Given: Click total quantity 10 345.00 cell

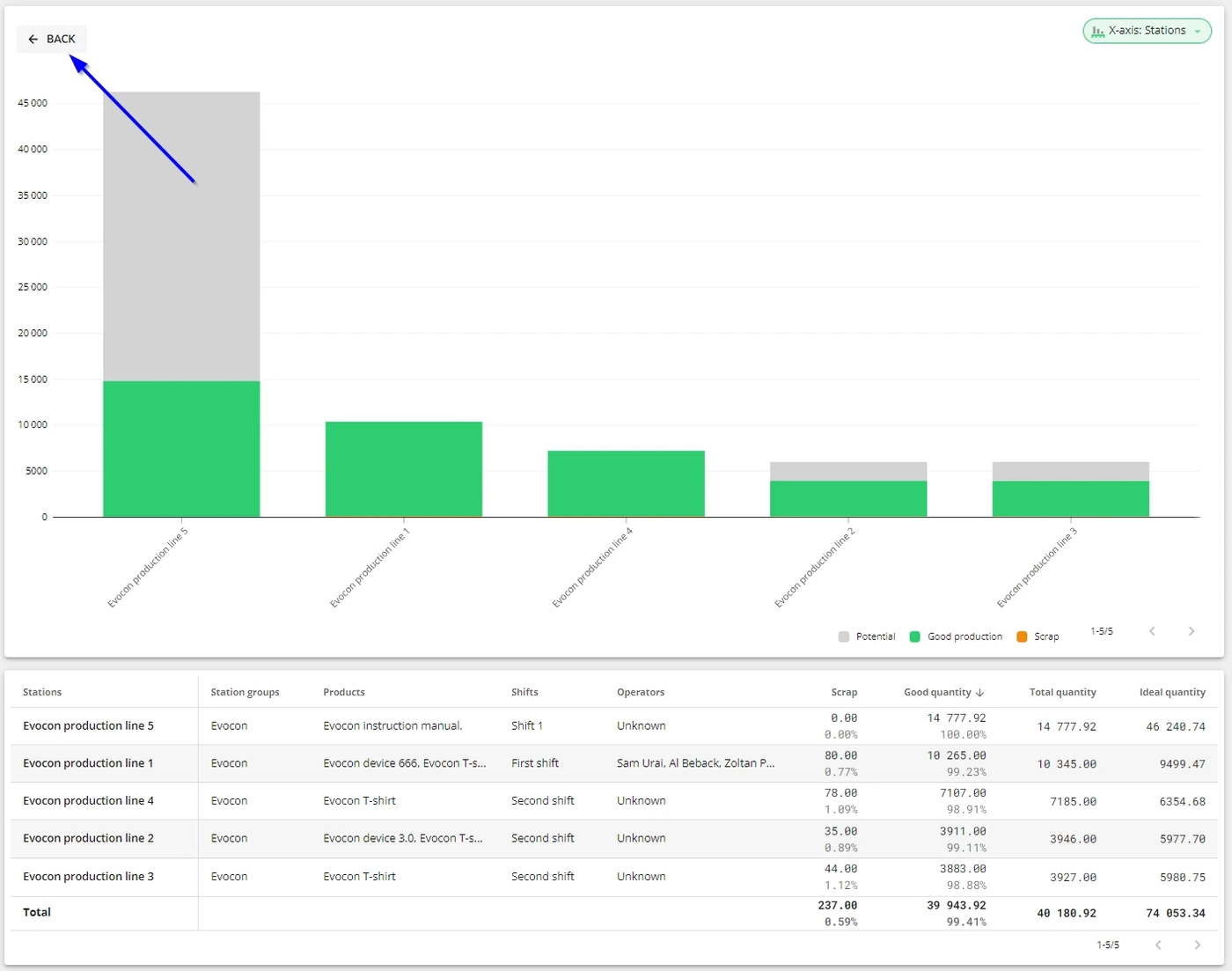Looking at the screenshot, I should pyautogui.click(x=1067, y=764).
